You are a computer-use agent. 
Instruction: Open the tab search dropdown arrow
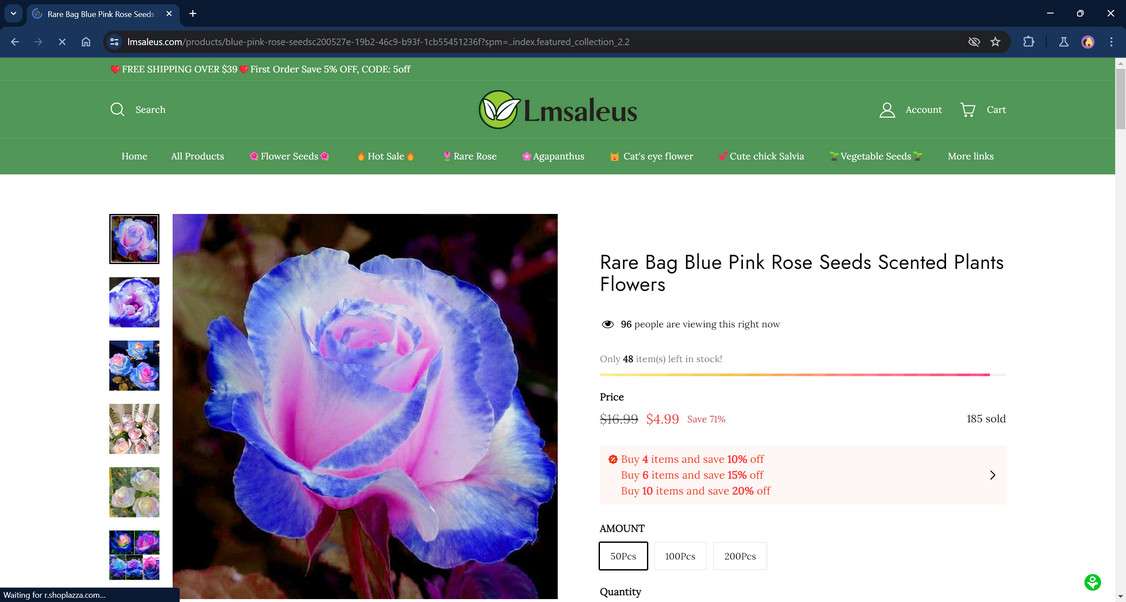[13, 13]
